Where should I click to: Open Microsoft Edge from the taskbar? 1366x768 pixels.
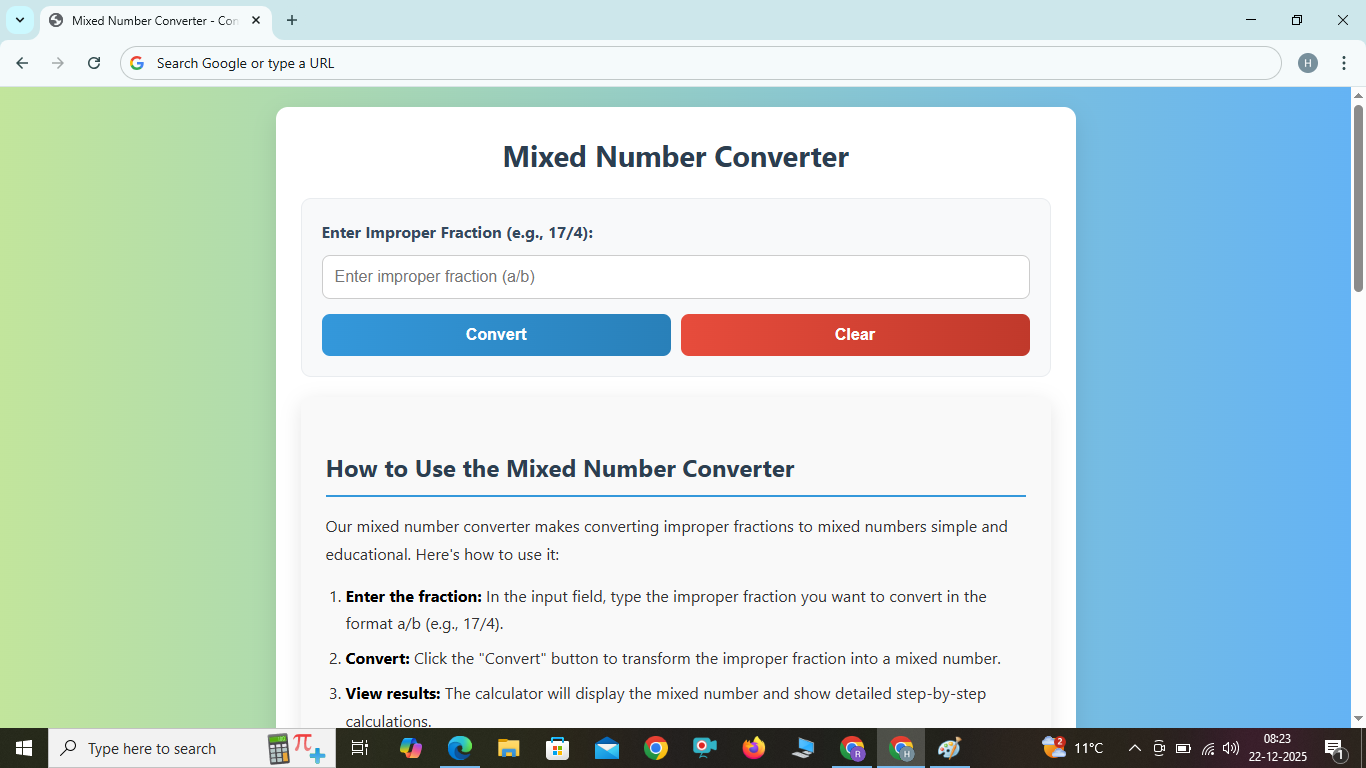(459, 748)
